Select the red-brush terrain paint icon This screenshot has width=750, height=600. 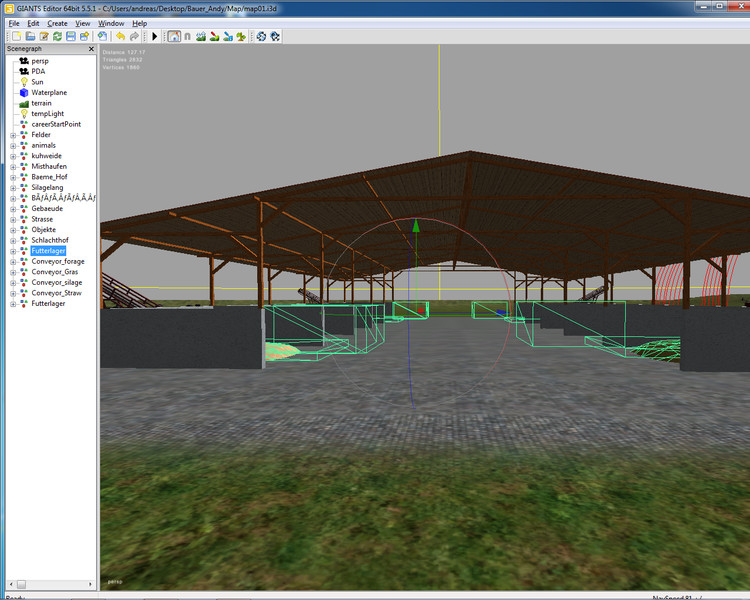coord(214,36)
